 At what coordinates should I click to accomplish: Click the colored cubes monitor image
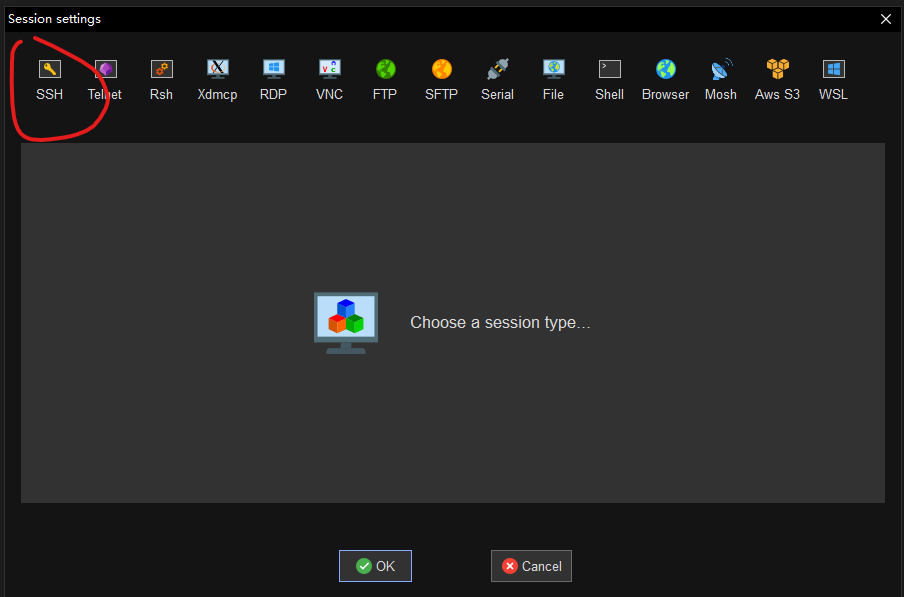click(346, 323)
